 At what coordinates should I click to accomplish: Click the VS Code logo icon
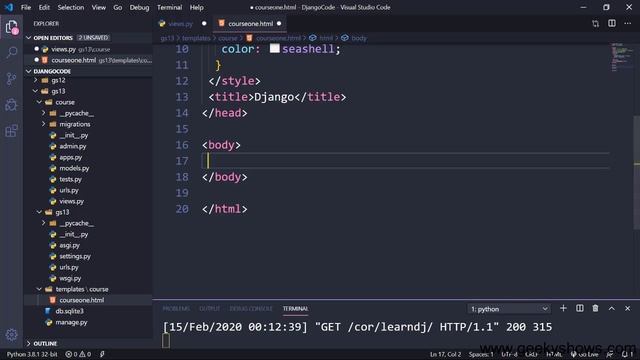tap(9, 7)
